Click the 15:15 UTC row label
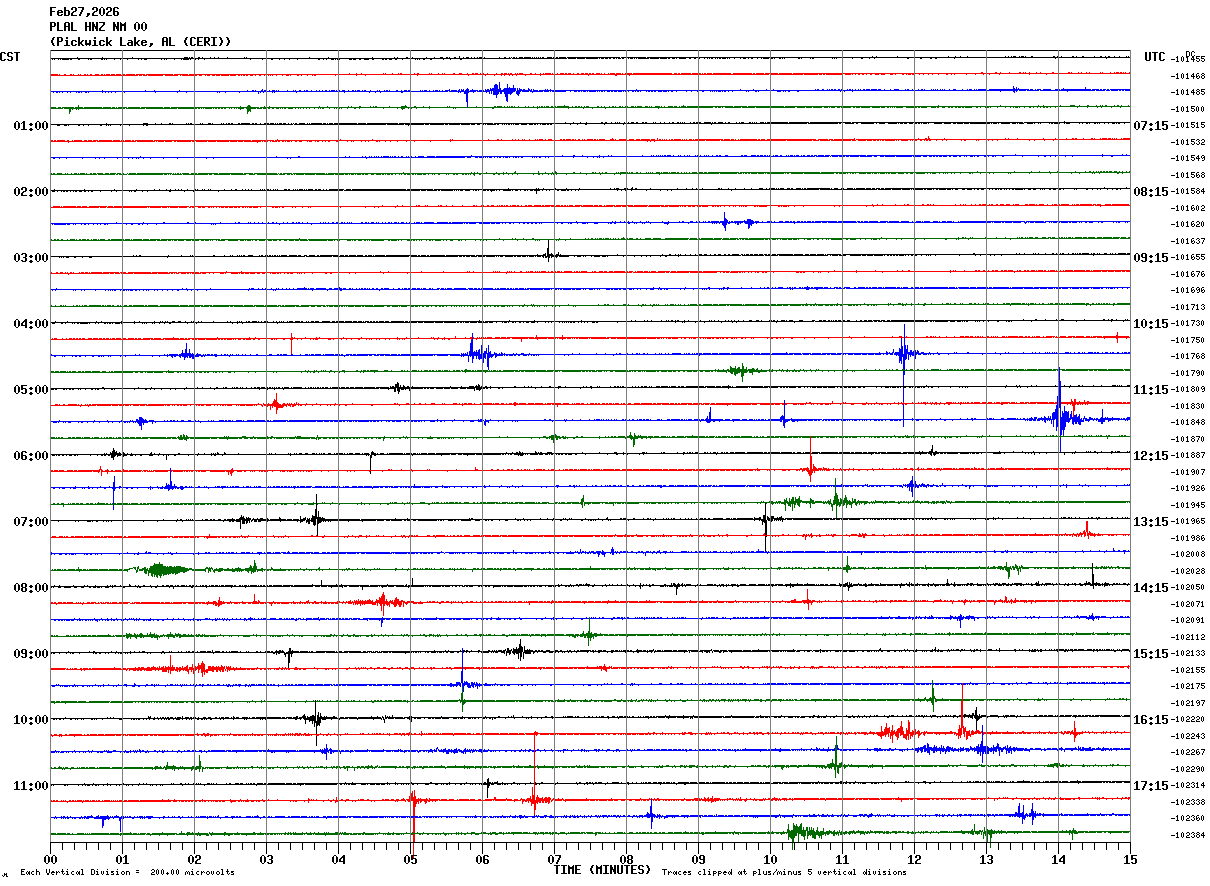 tap(1151, 654)
